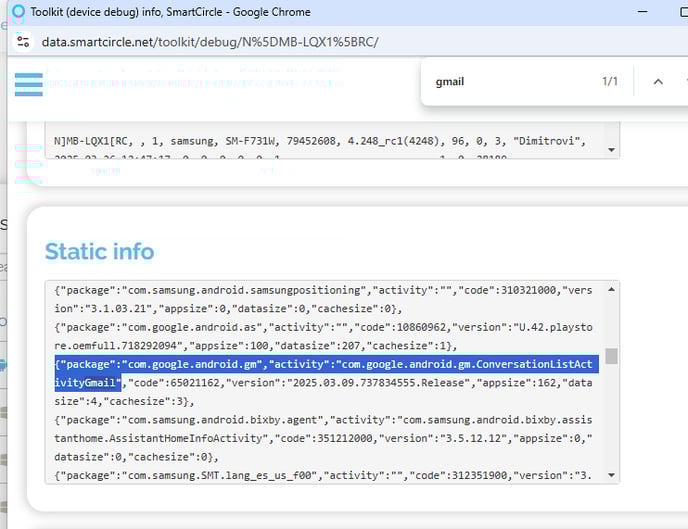The height and width of the screenshot is (529, 688).
Task: Click the address bar URL
Action: pos(210,42)
